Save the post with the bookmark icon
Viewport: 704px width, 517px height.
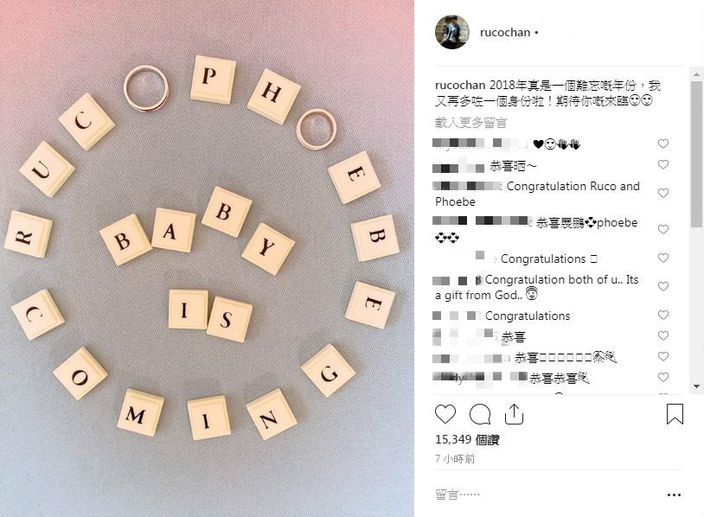click(x=674, y=414)
